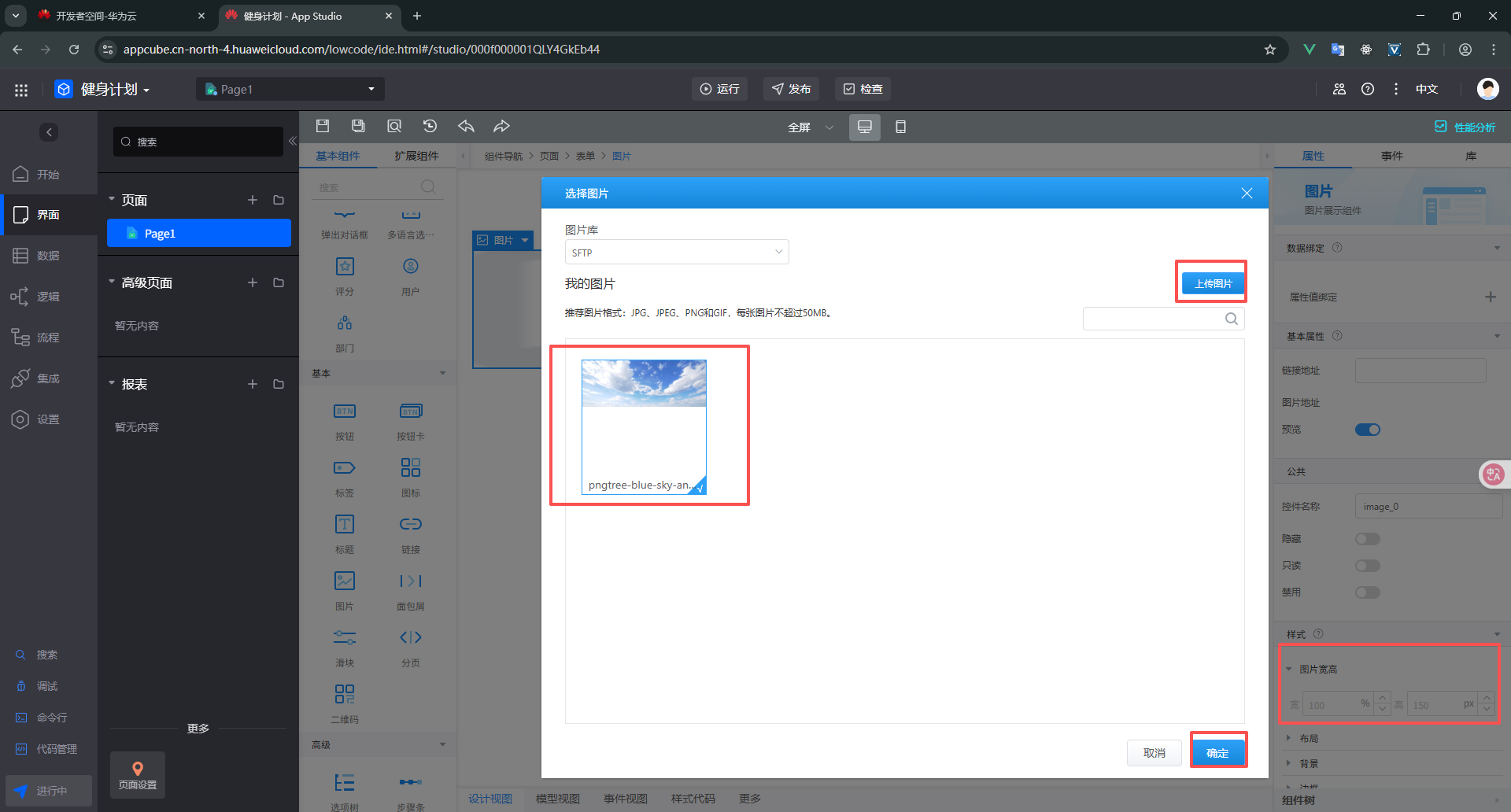Confirm selection with 确定 button
1511x812 pixels.
tap(1217, 753)
